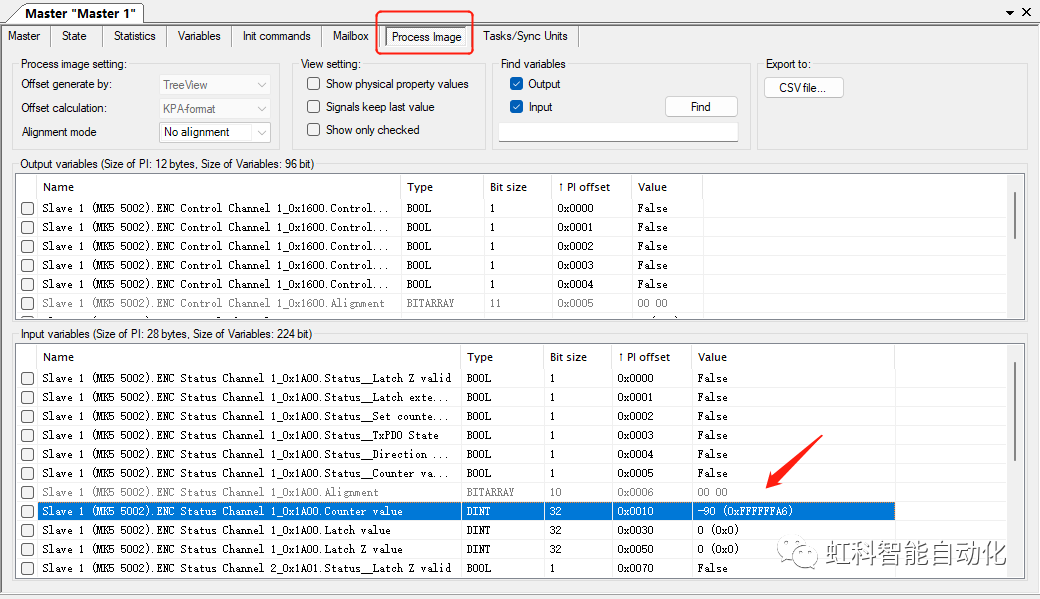Check output variable at offset 0x0000
This screenshot has height=599, width=1040.
27,208
